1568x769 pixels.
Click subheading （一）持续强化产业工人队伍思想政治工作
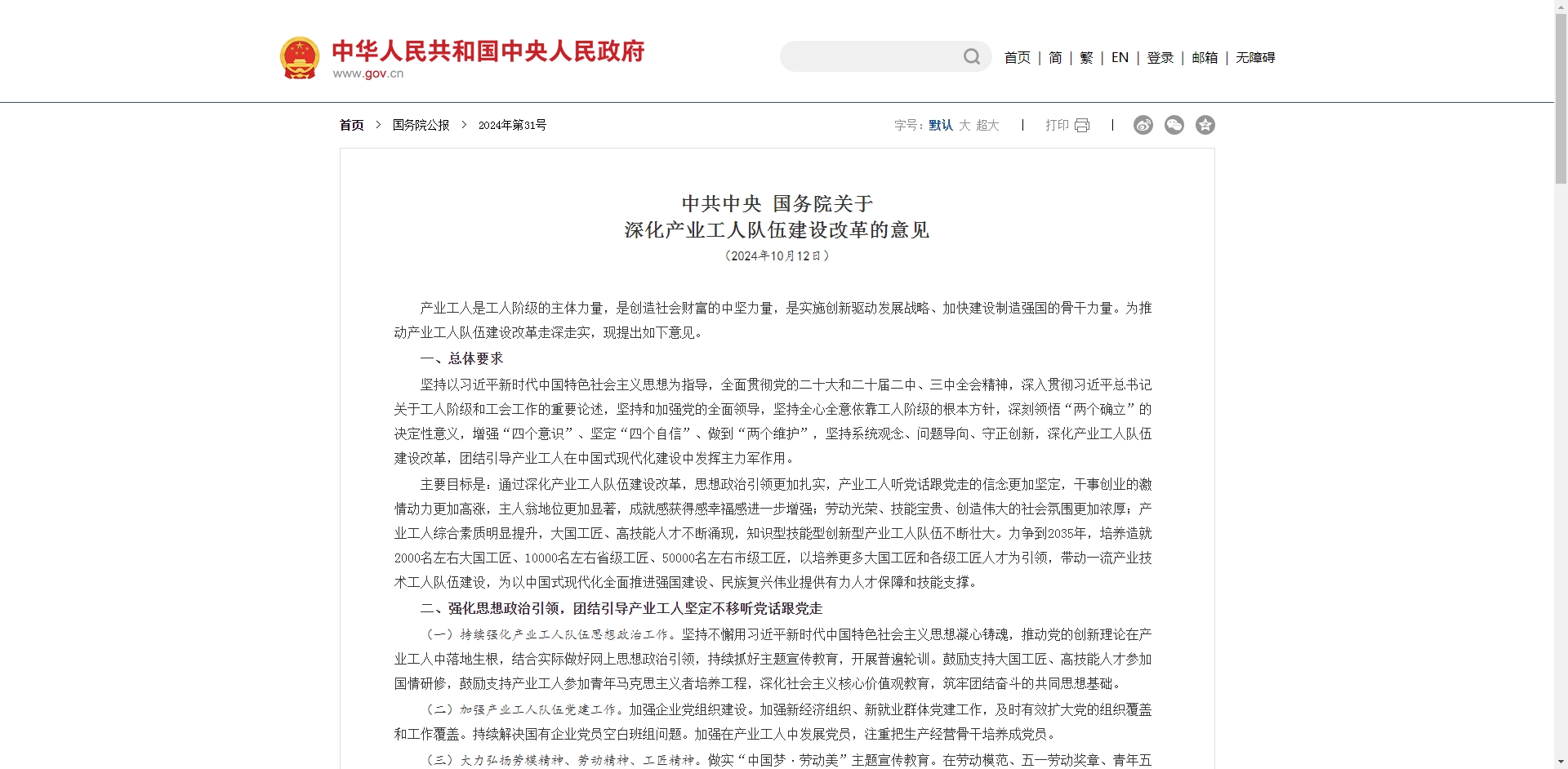[549, 634]
